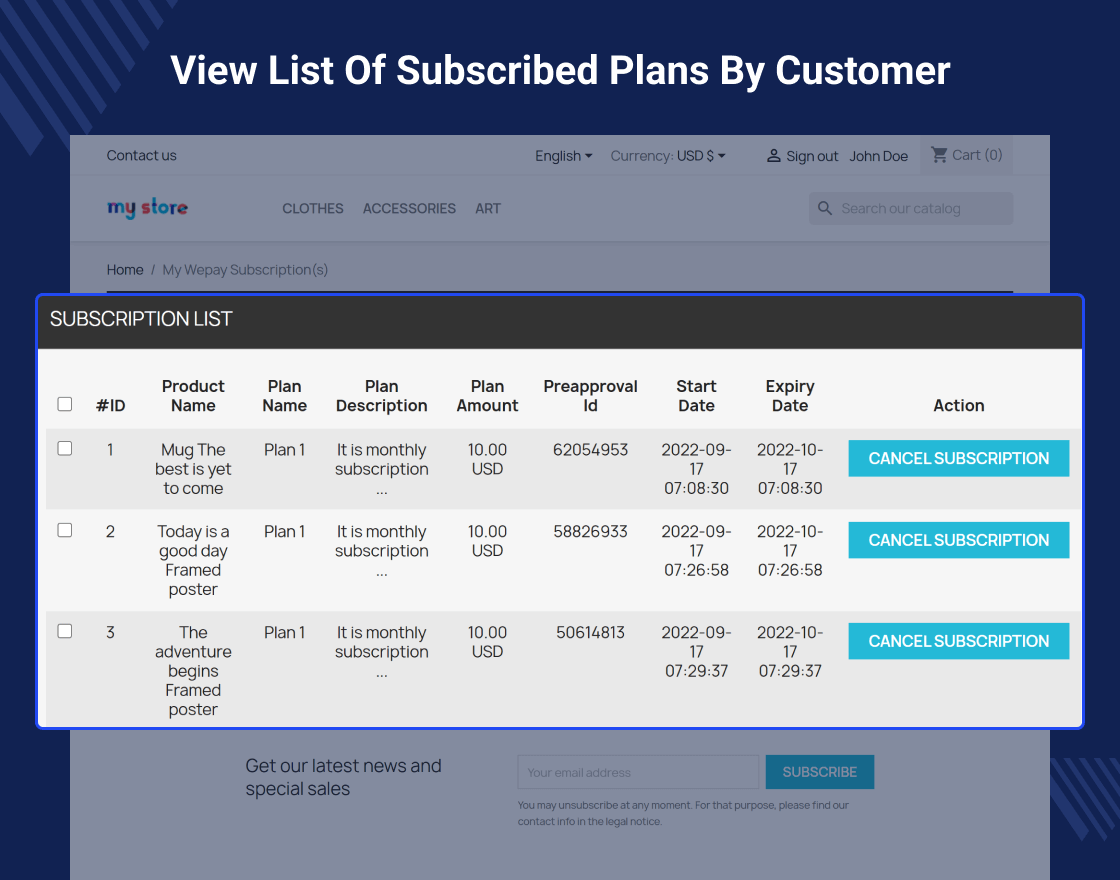Check the box for subscription ID 3

point(65,631)
